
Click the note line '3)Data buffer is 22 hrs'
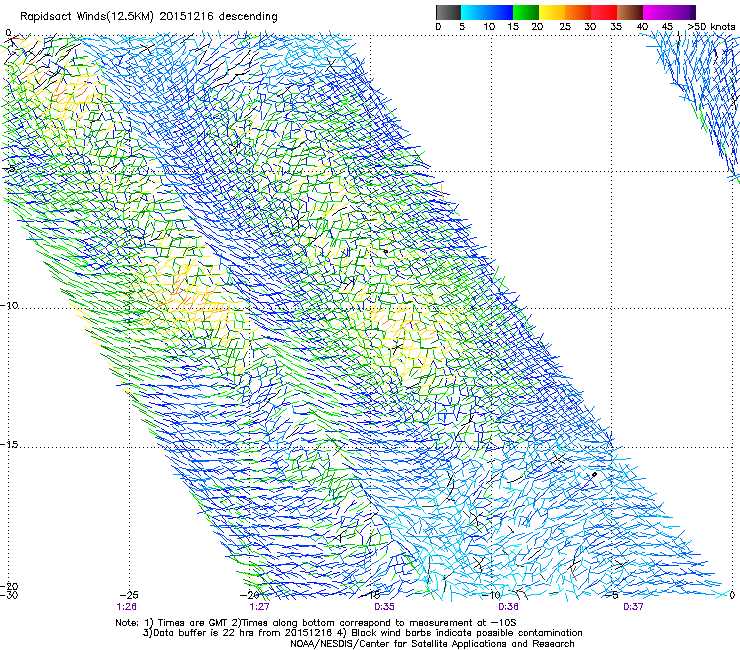[x=362, y=633]
